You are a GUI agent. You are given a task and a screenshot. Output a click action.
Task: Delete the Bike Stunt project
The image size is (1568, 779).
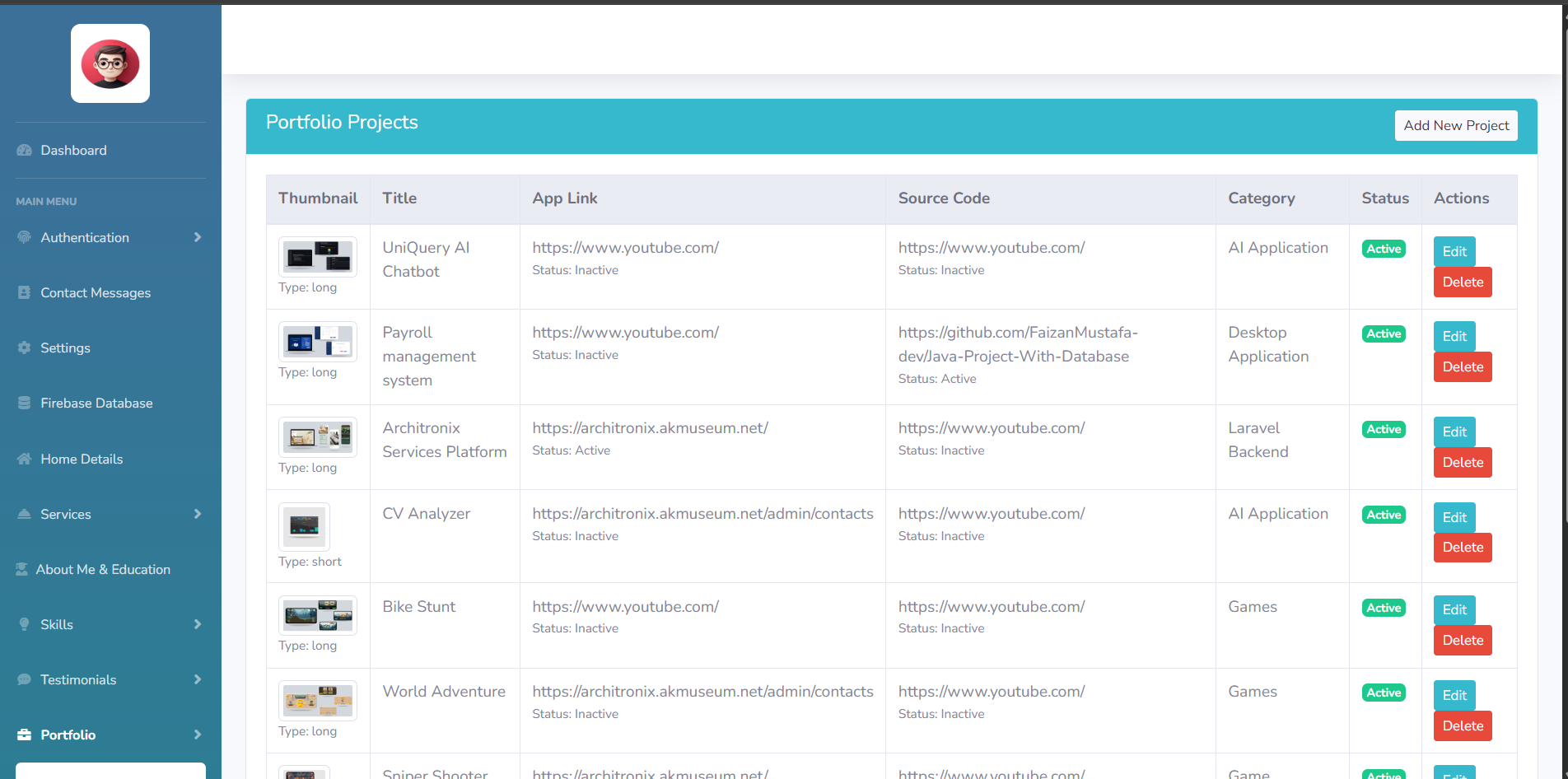click(1463, 640)
